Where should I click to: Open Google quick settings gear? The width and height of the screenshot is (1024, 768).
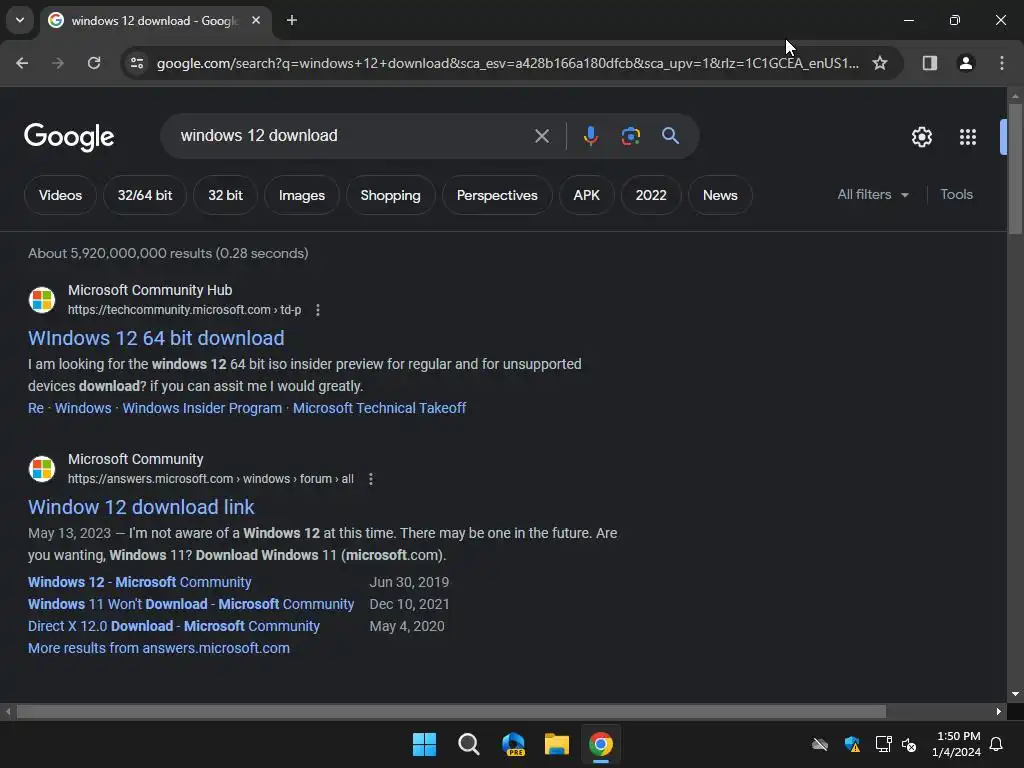pyautogui.click(x=921, y=137)
